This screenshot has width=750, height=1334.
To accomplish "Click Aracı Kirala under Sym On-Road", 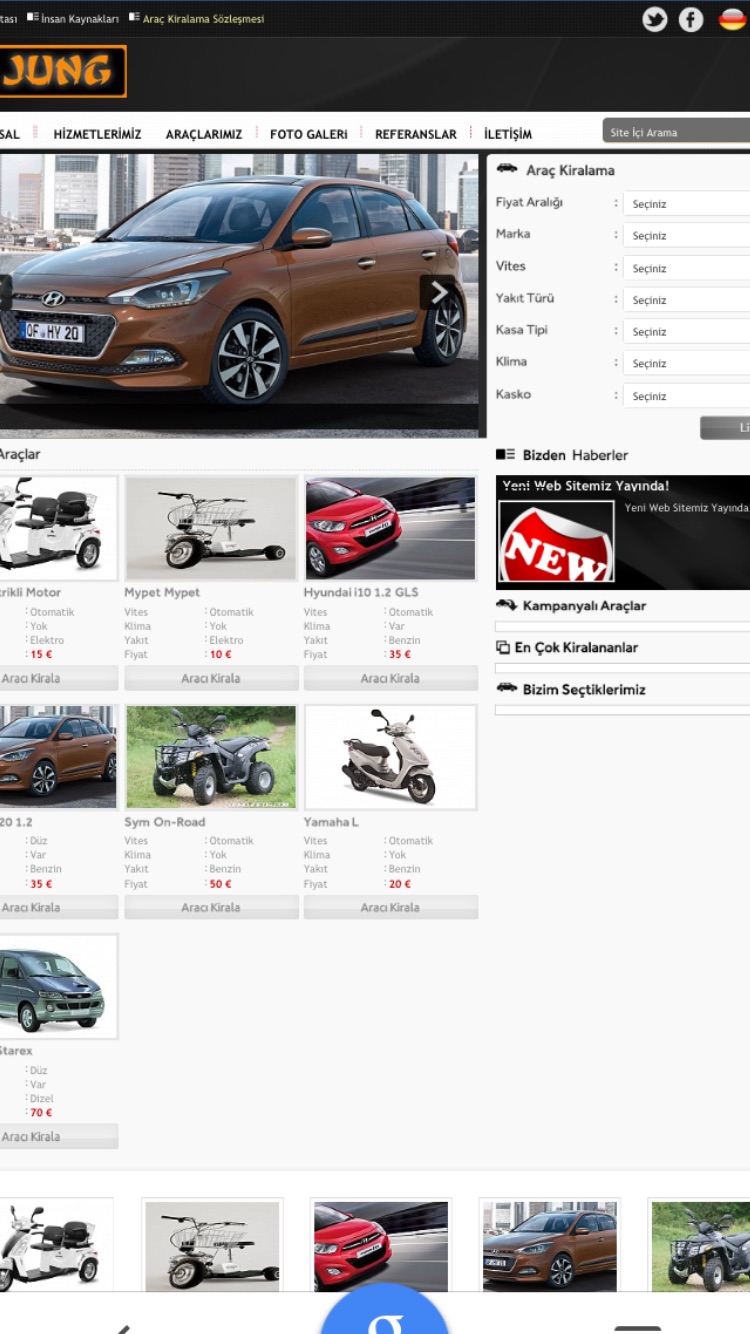I will 211,907.
